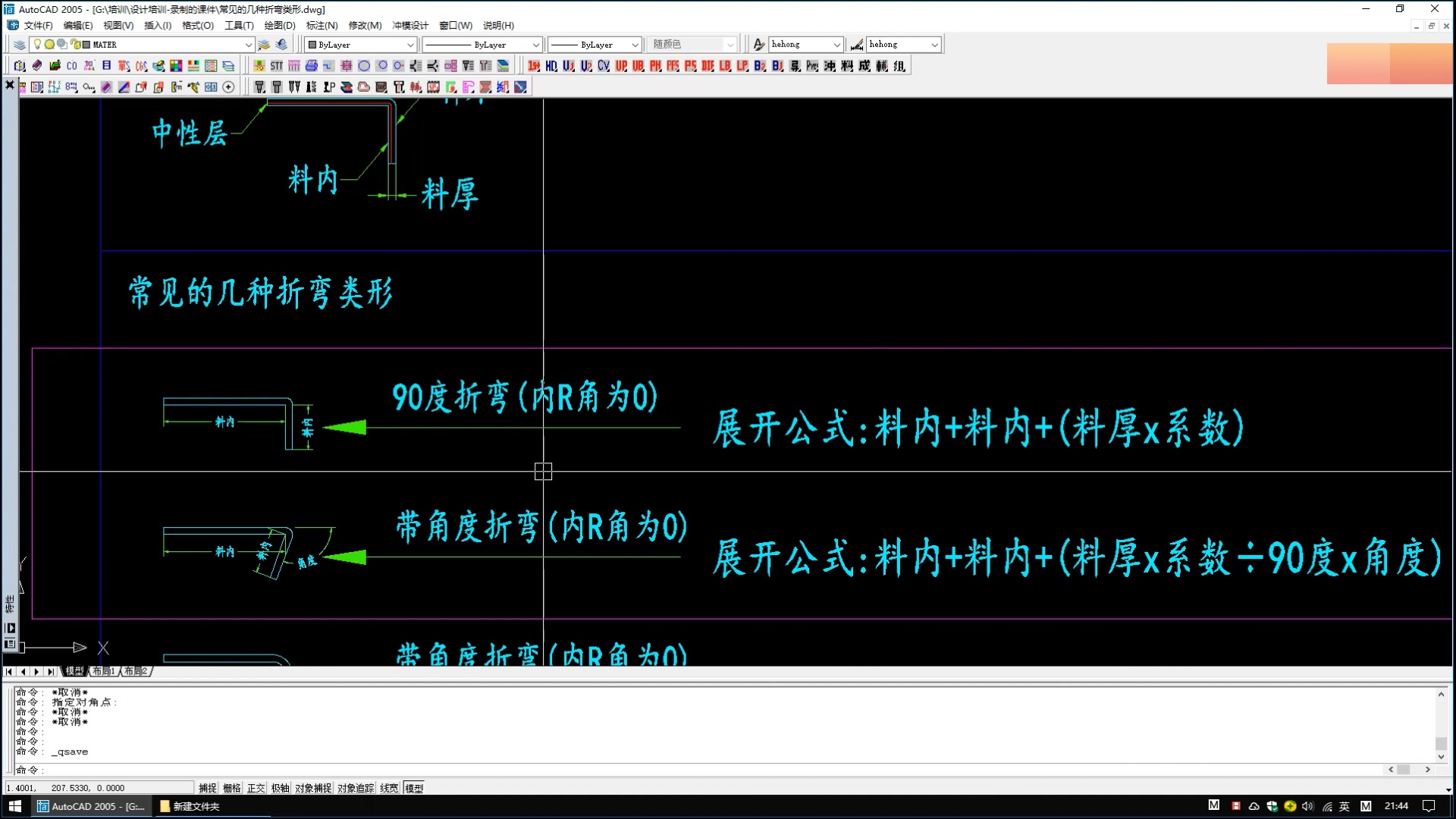Toggle 对象捕捉 object snap in status bar
Screen dimensions: 1456x819
tap(313, 788)
